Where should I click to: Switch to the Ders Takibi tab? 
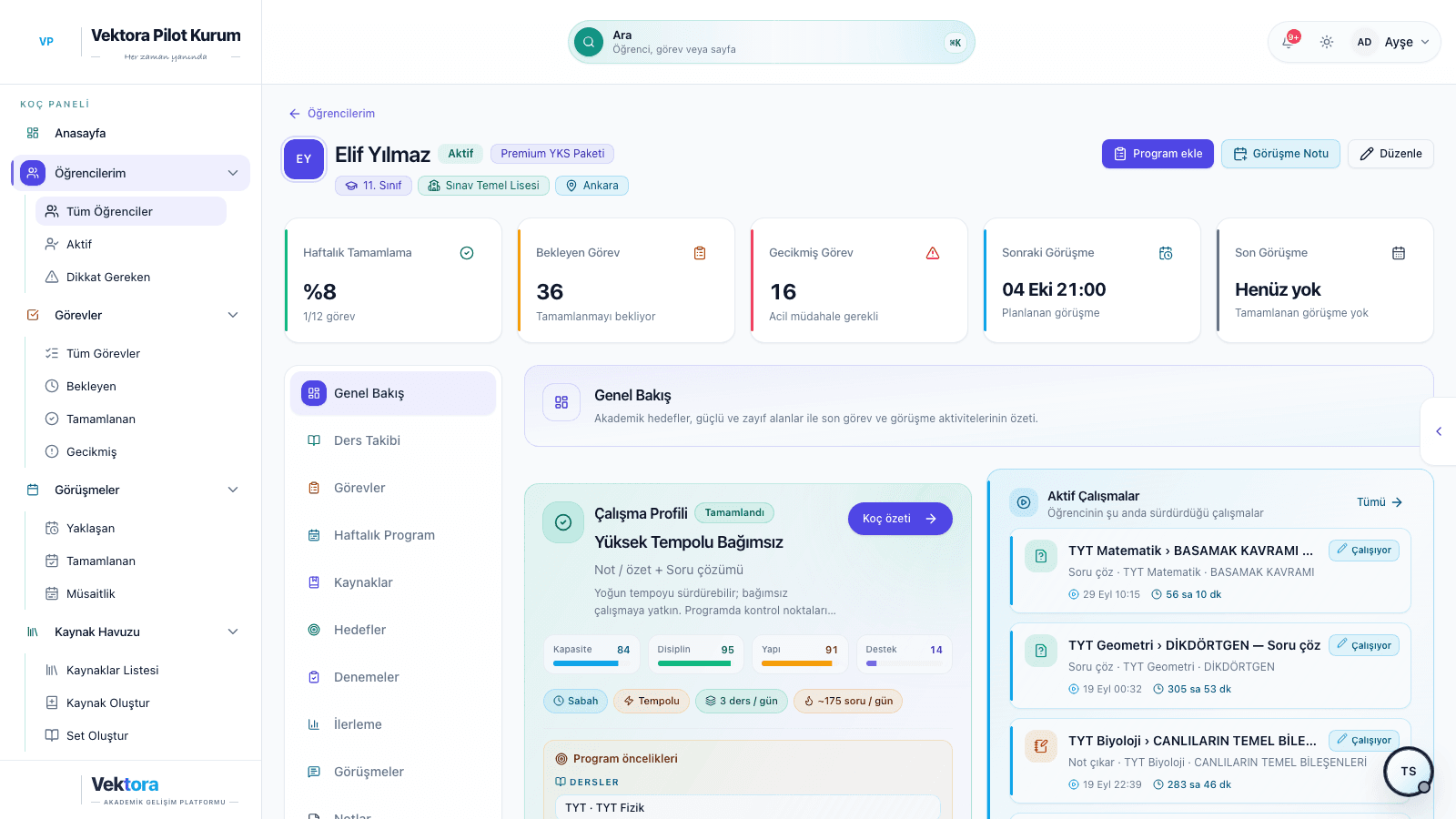[x=393, y=440]
